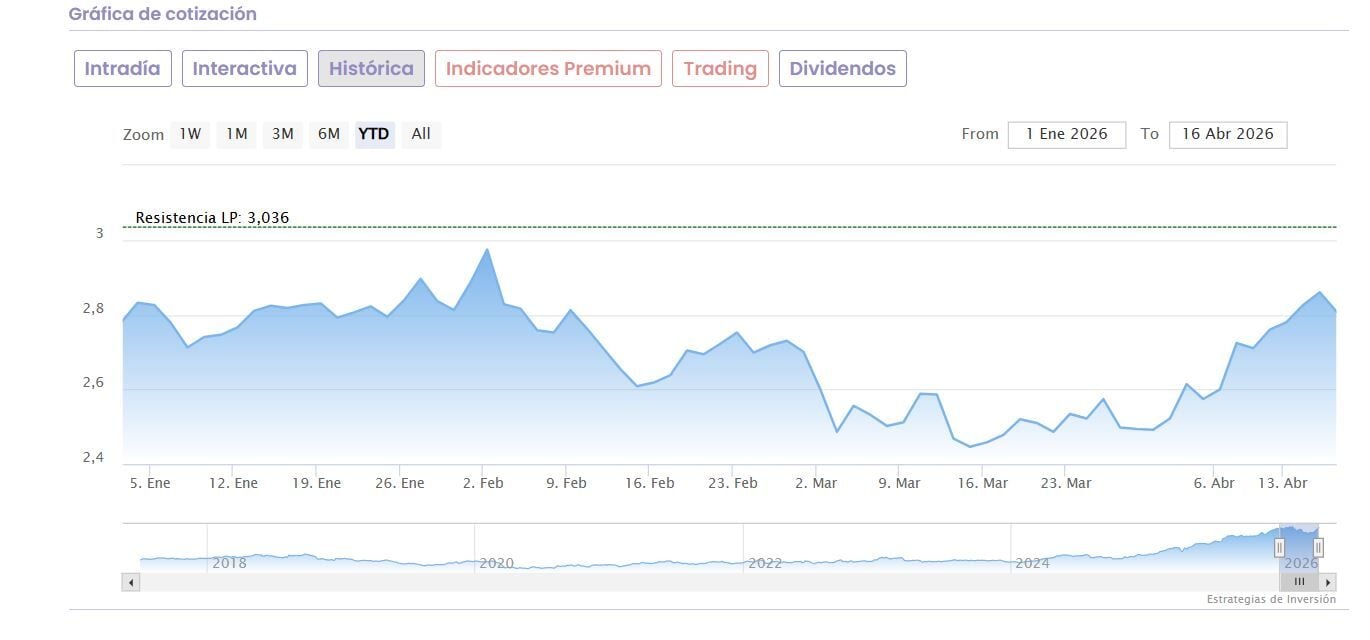Click the left range handle in navigator

coord(1279,548)
